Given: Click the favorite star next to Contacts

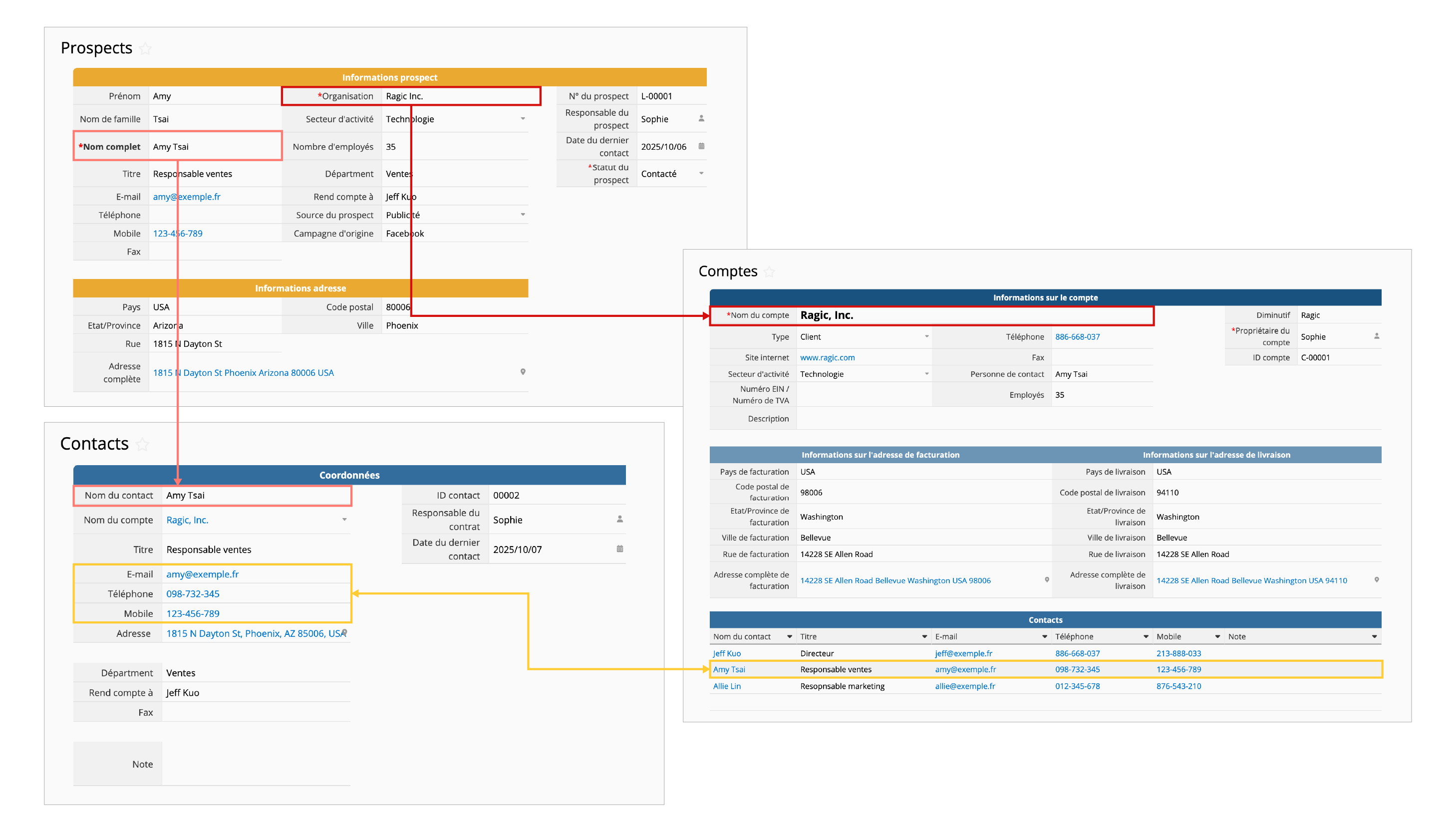Looking at the screenshot, I should tap(143, 444).
